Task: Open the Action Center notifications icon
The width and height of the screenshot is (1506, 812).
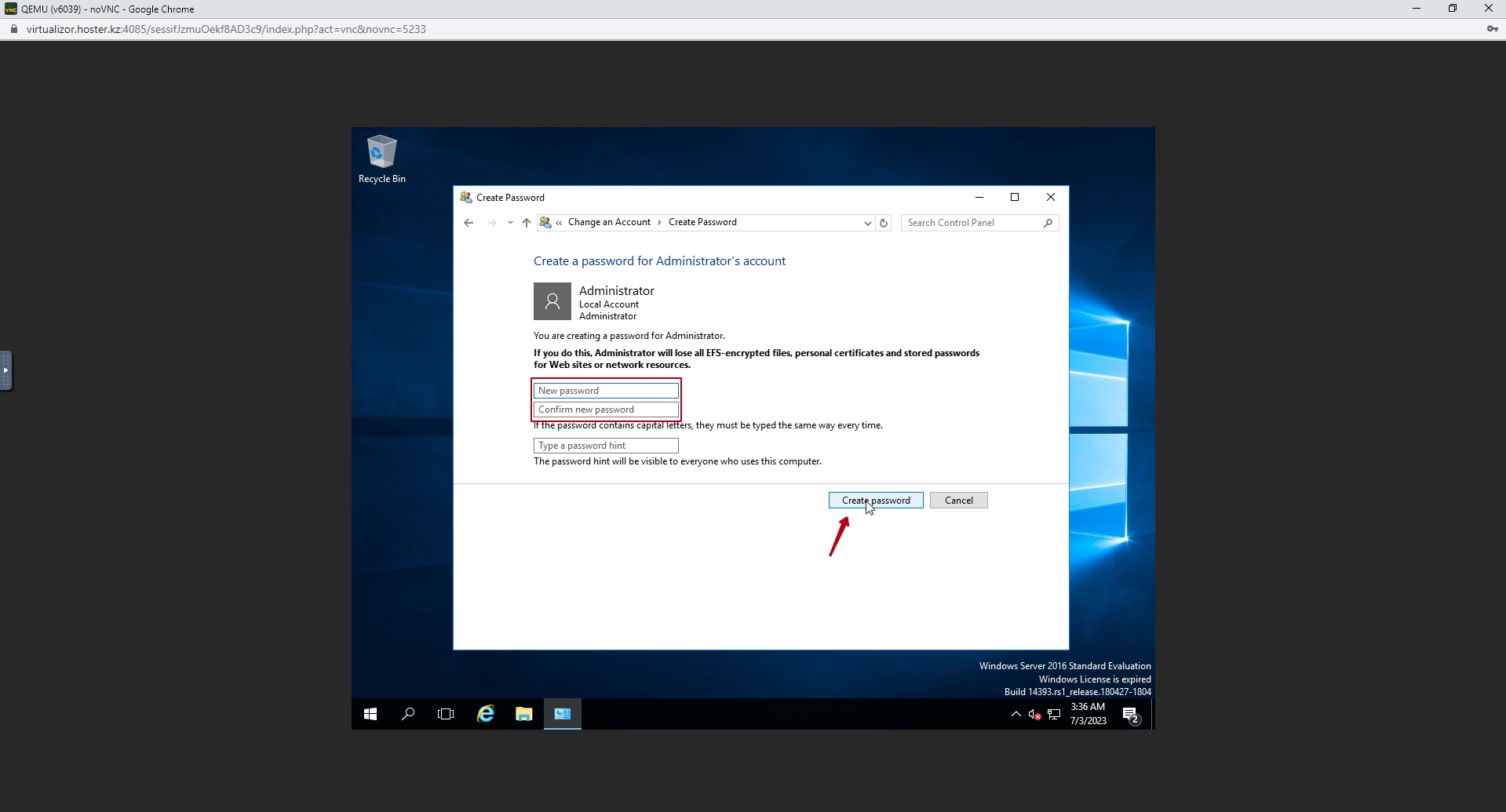Action: click(x=1130, y=714)
